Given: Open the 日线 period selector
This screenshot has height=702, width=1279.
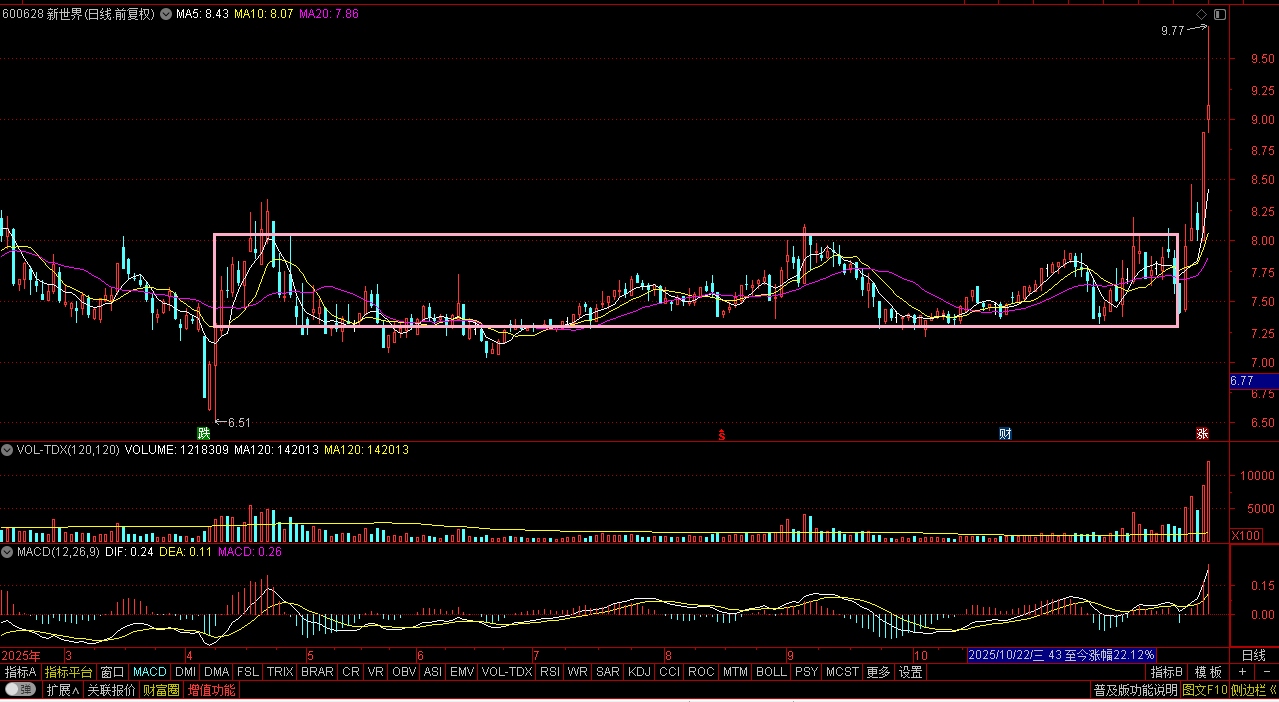Looking at the screenshot, I should pos(1253,655).
